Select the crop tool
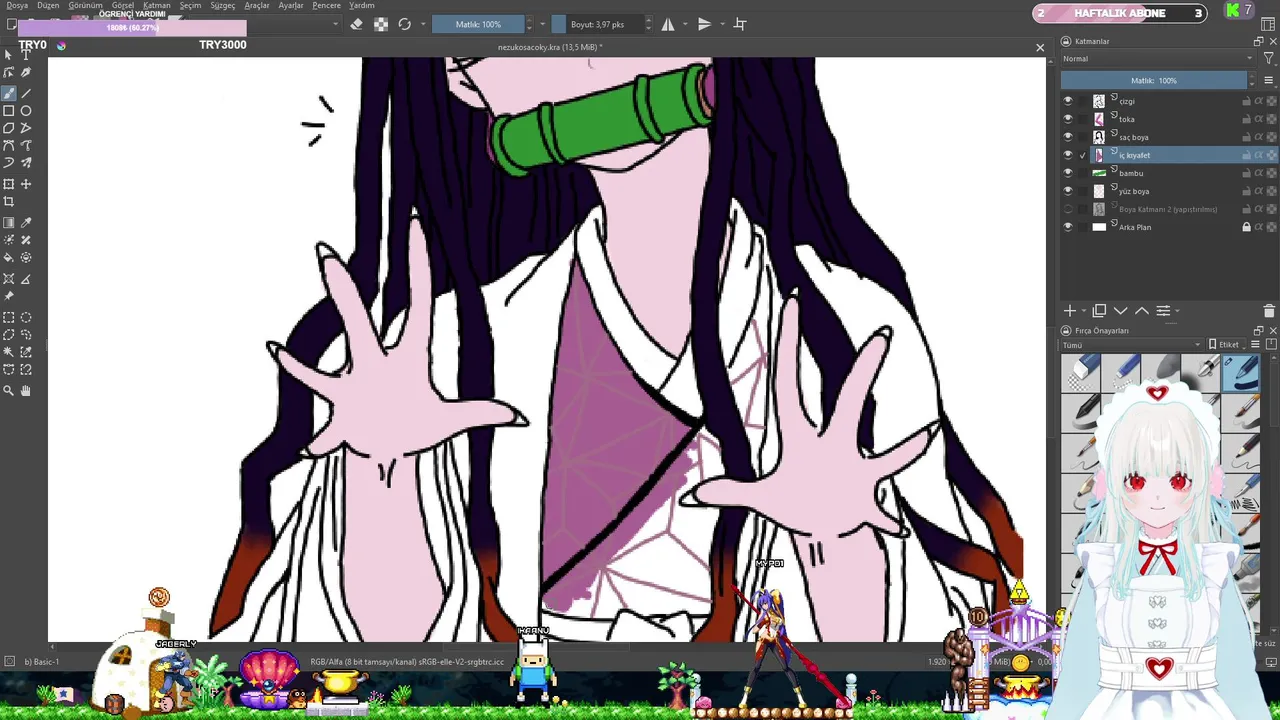1280x720 pixels. [9, 202]
